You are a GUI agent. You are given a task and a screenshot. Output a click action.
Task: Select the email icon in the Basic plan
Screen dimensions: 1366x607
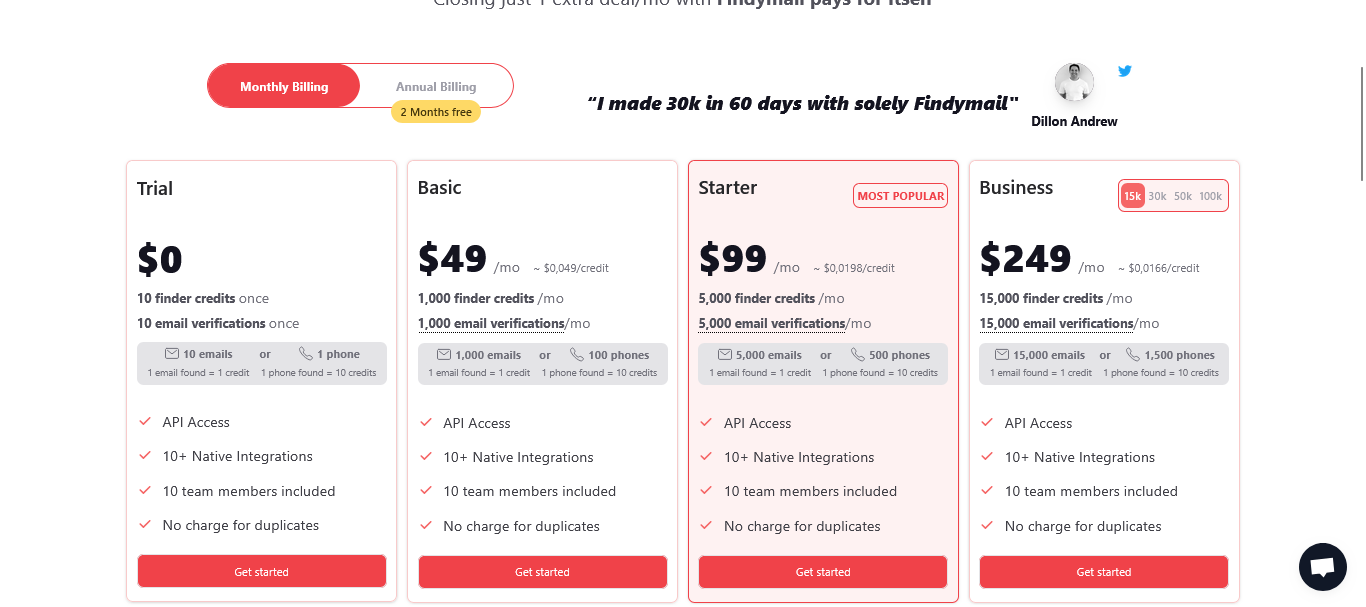pos(442,354)
